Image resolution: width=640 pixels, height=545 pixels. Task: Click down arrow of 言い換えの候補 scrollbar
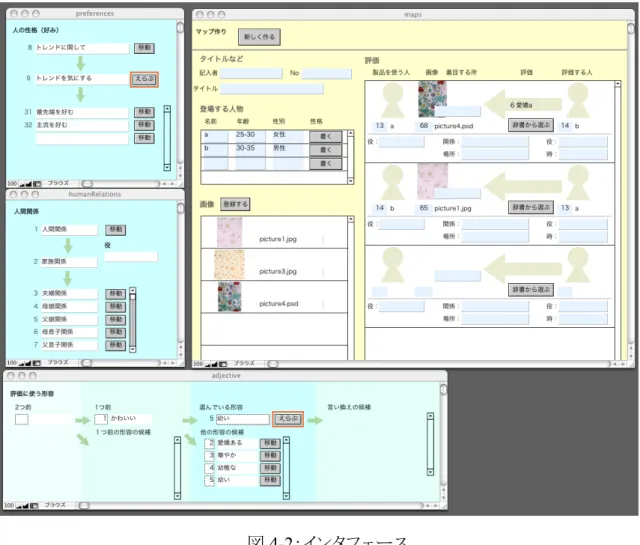pos(430,472)
